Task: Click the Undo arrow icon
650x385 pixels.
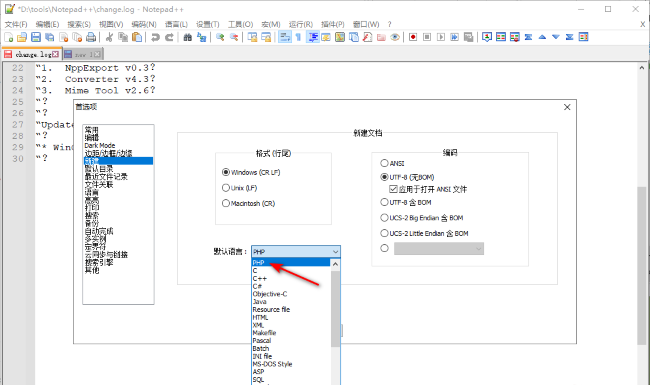Action: [x=155, y=37]
